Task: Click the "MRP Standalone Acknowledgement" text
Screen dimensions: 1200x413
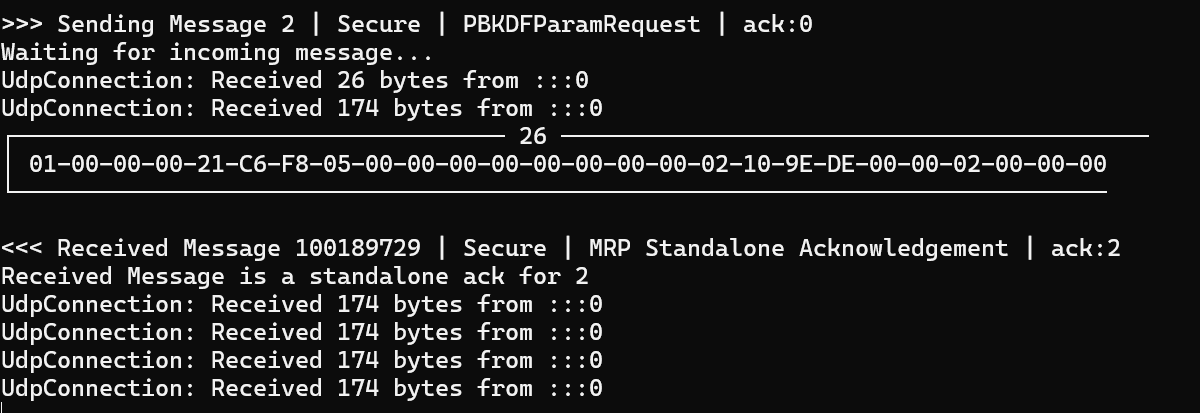Action: [826, 248]
